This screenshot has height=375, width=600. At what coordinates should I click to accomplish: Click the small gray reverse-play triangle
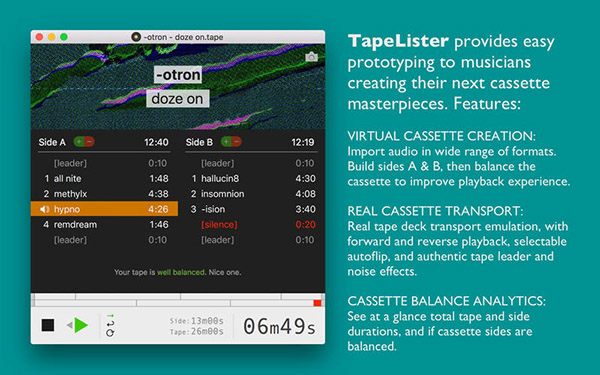point(69,325)
